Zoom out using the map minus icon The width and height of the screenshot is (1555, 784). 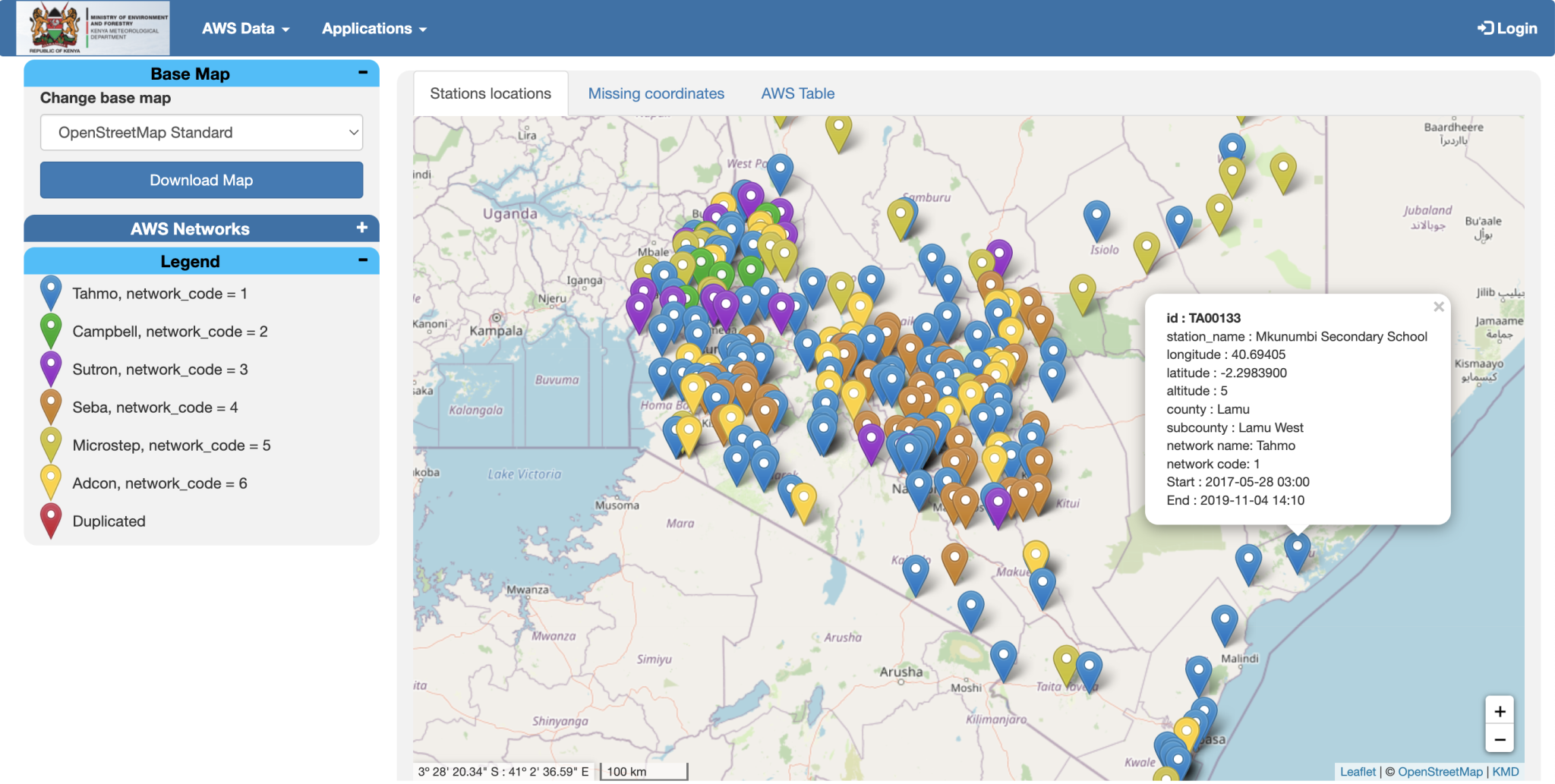coord(1500,738)
